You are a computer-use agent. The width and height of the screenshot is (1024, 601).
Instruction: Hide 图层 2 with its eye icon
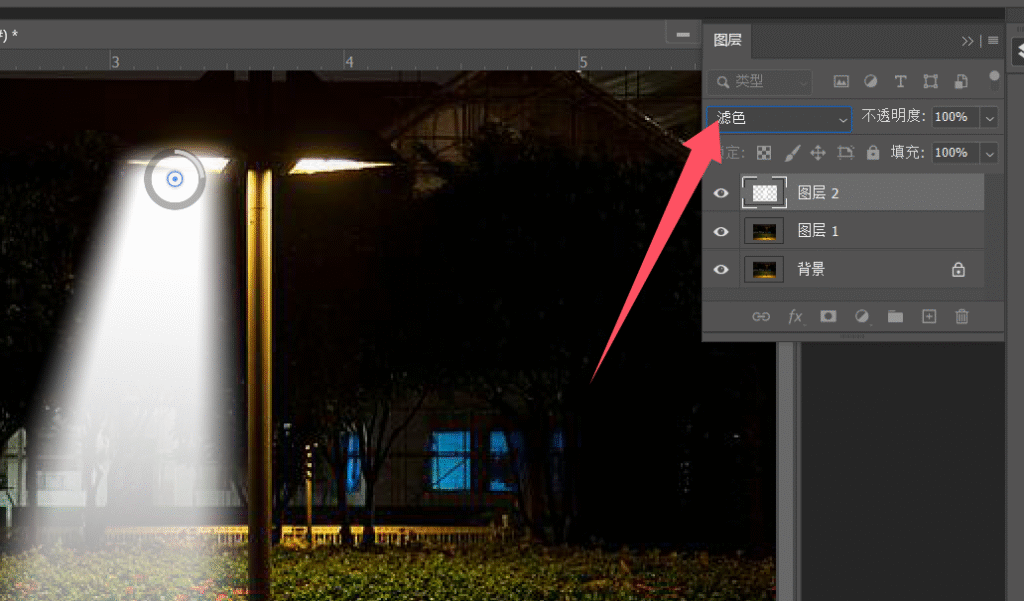click(x=721, y=193)
